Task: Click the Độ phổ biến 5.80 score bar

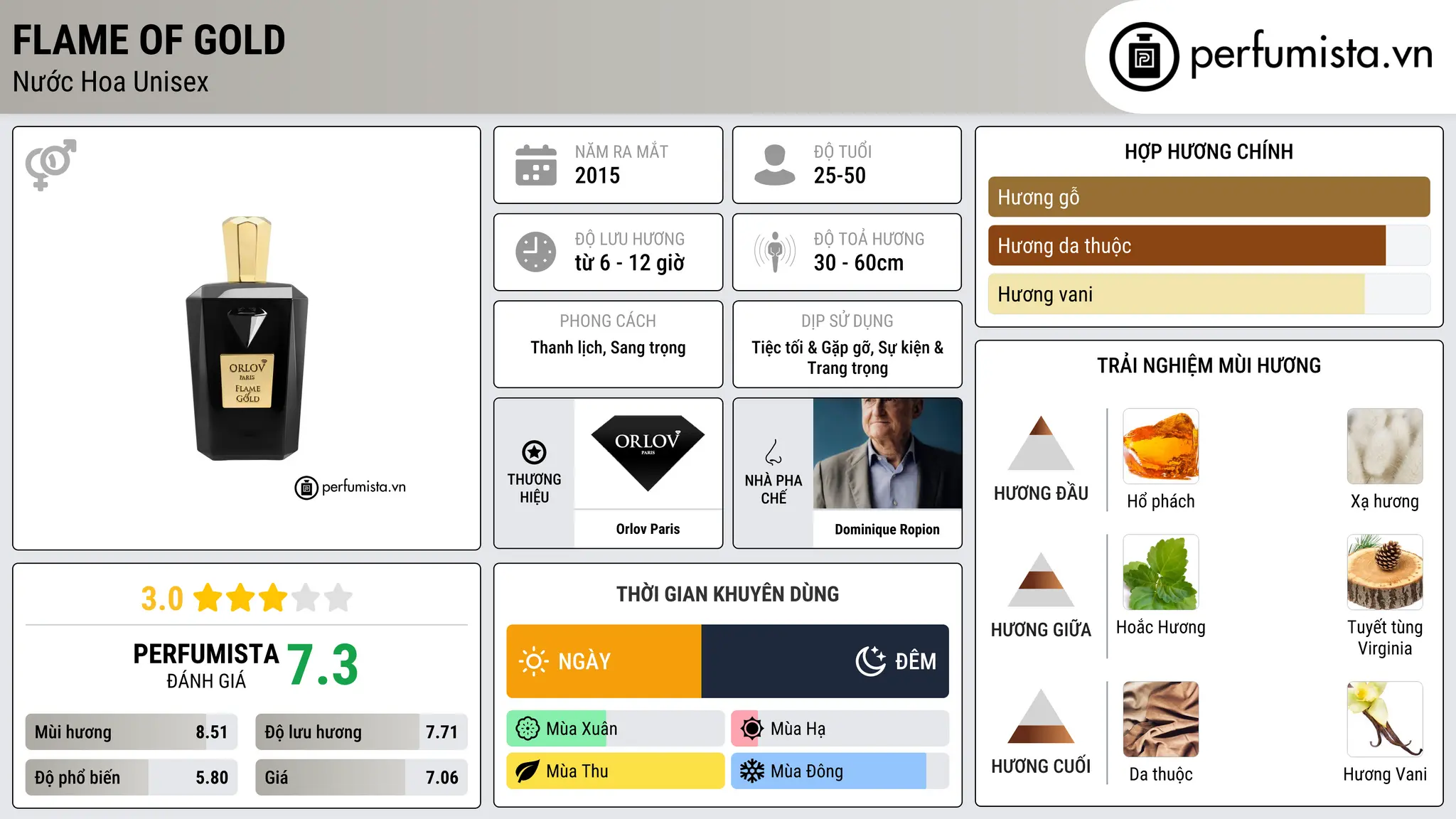Action: pos(132,777)
